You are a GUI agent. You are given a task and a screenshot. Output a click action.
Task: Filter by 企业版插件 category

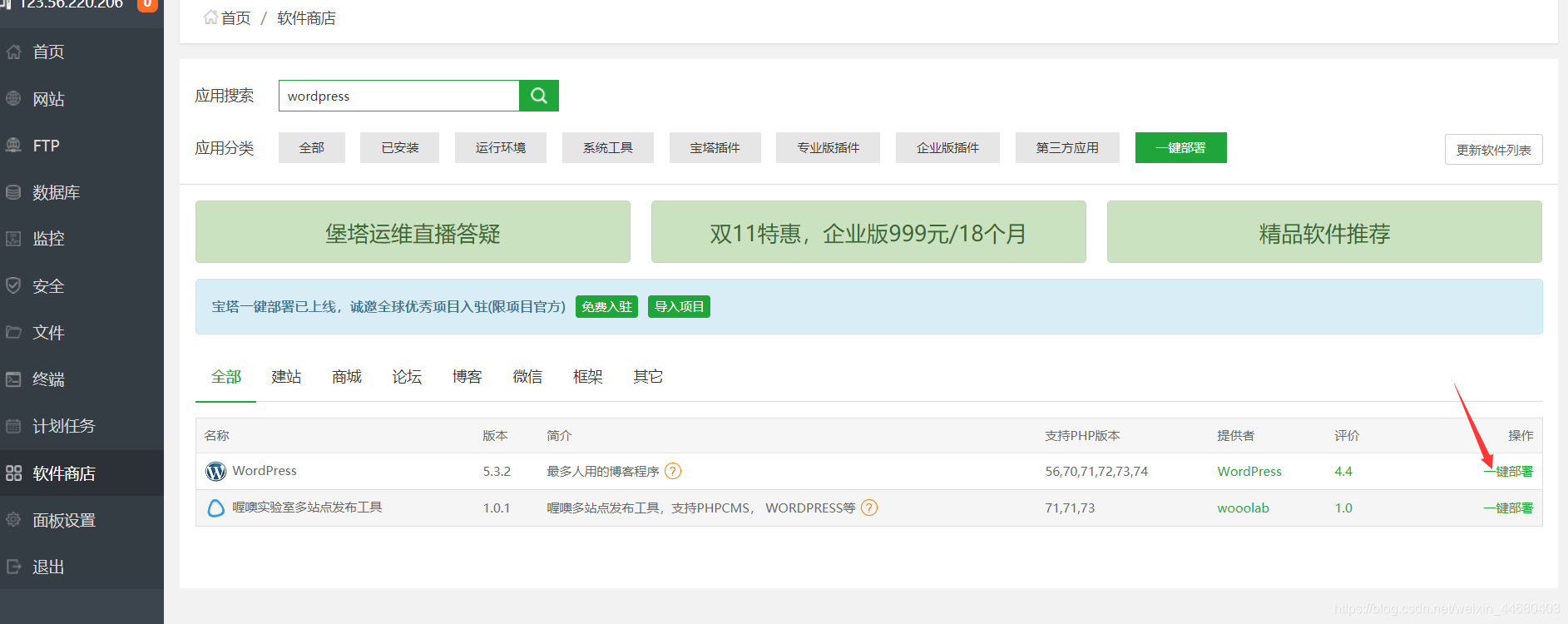tap(948, 147)
